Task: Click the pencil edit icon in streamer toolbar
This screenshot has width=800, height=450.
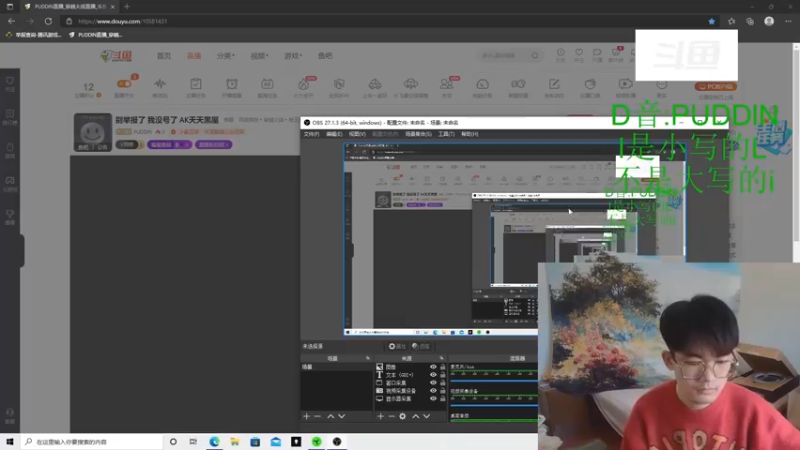Action: click(554, 84)
